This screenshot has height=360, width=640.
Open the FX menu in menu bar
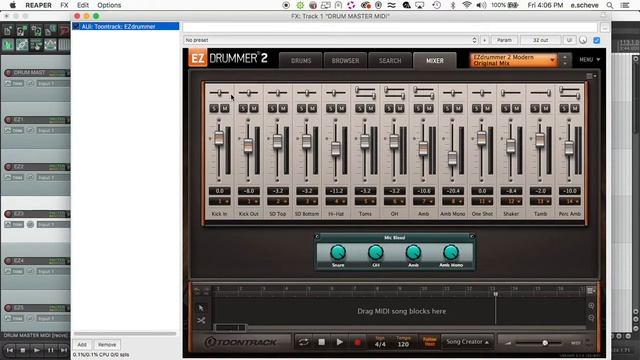coord(64,5)
